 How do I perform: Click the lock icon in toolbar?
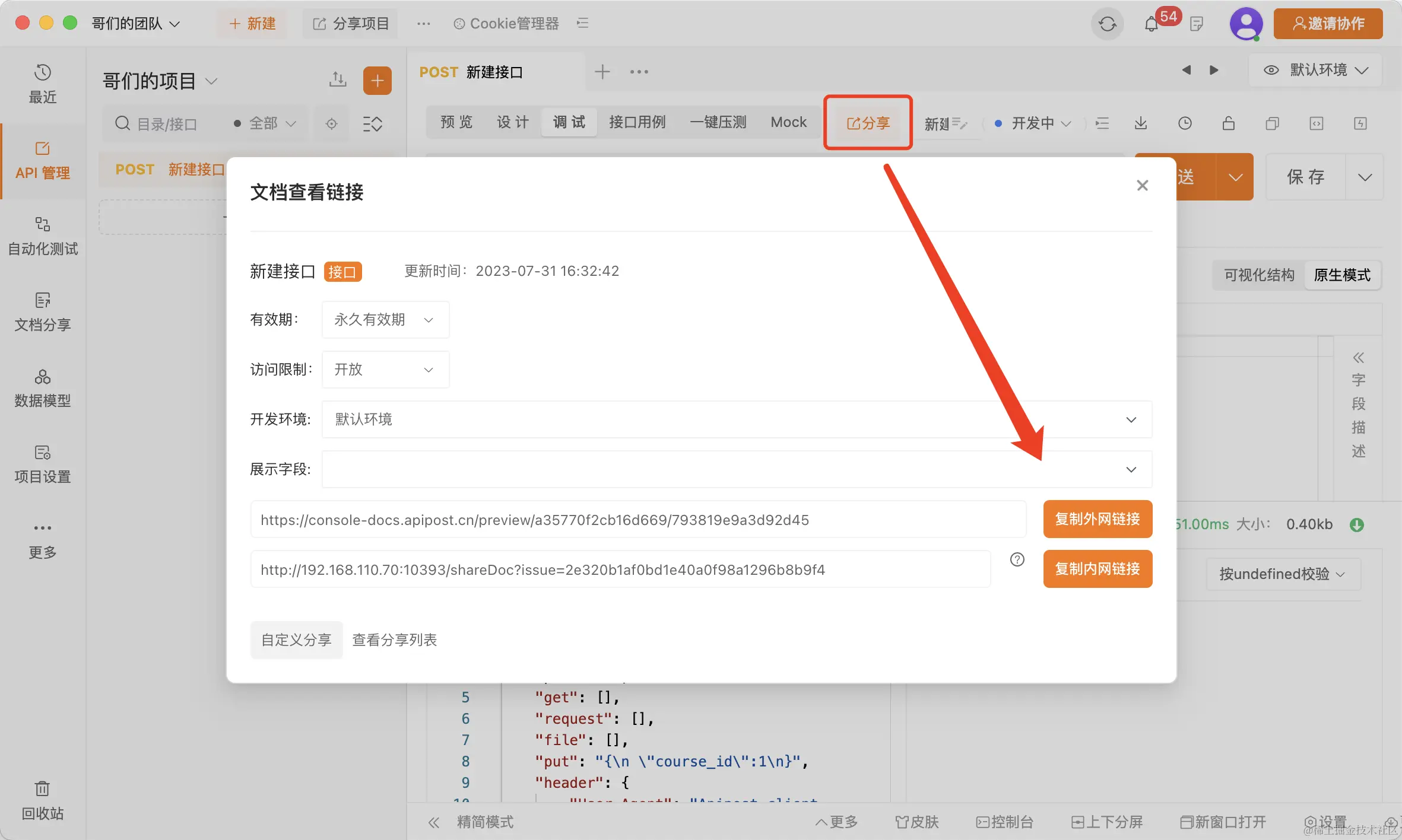1229,123
